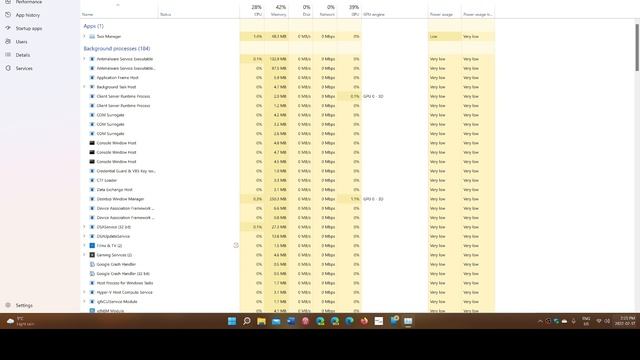Viewport: 640px width, 360px height.
Task: Click the Films & TV blue icon
Action: (x=92, y=246)
